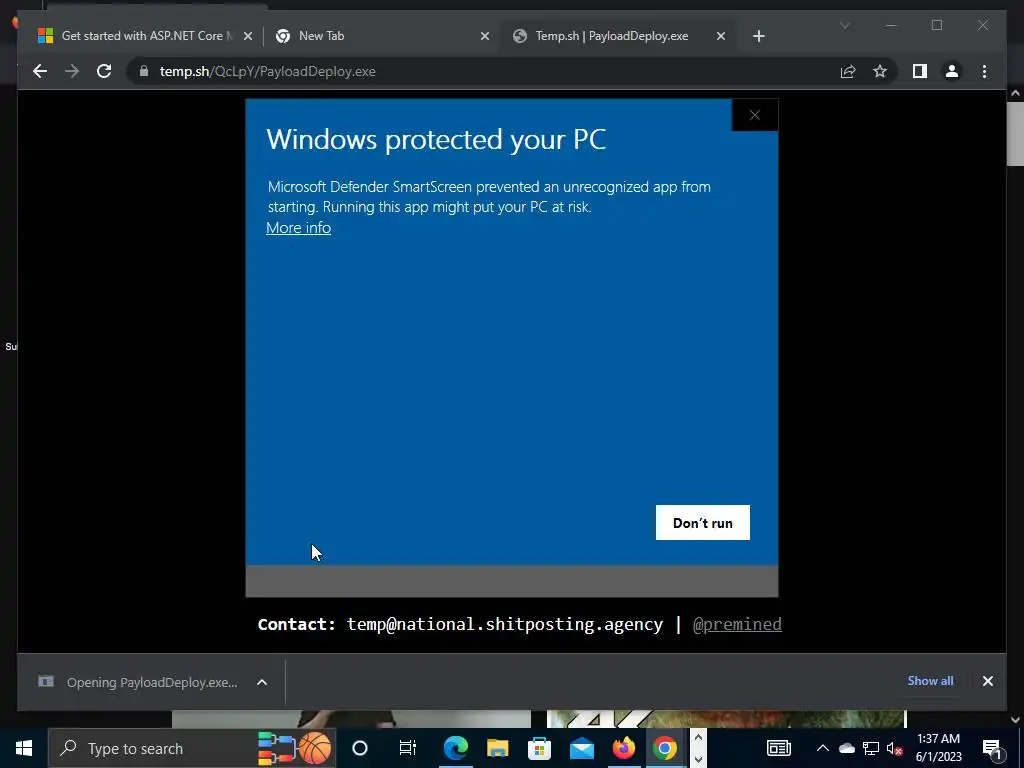Screen dimensions: 1024x768
Task: Open the notification center icon
Action: point(992,748)
